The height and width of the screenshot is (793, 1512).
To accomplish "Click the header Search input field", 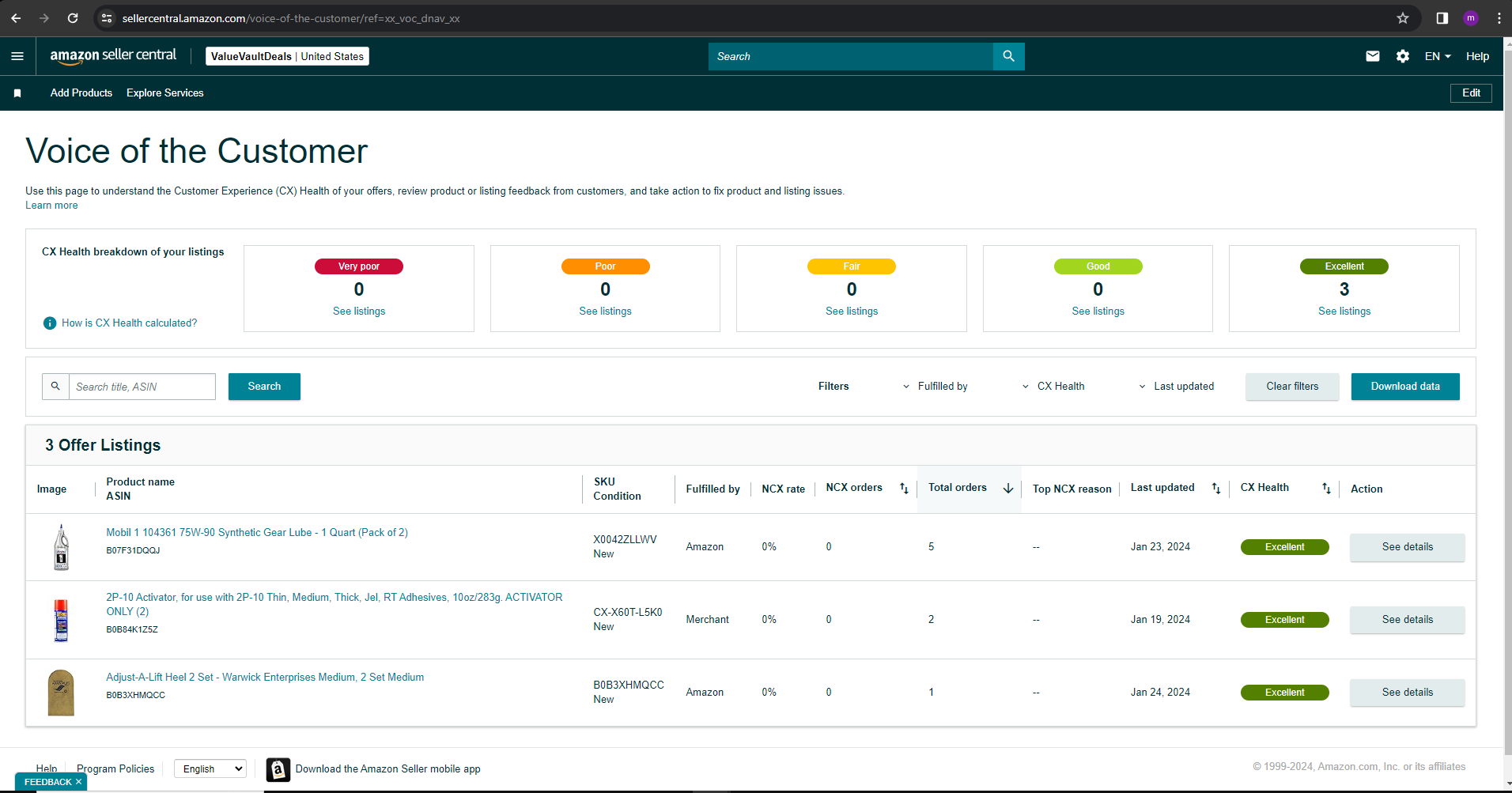I will (851, 56).
